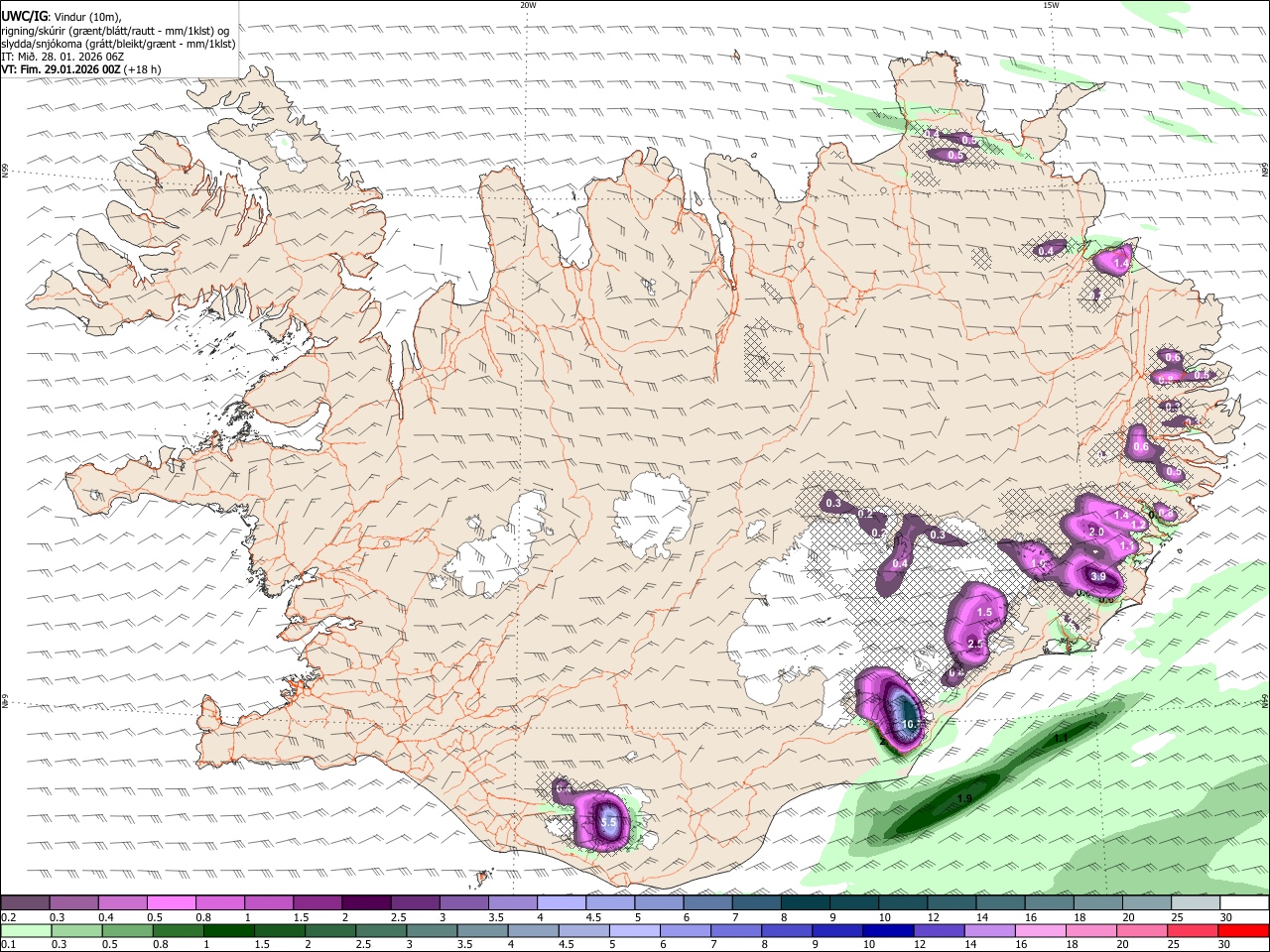The width and height of the screenshot is (1270, 952).
Task: Select the "5.5" precipitation value on the map
Action: click(x=609, y=822)
